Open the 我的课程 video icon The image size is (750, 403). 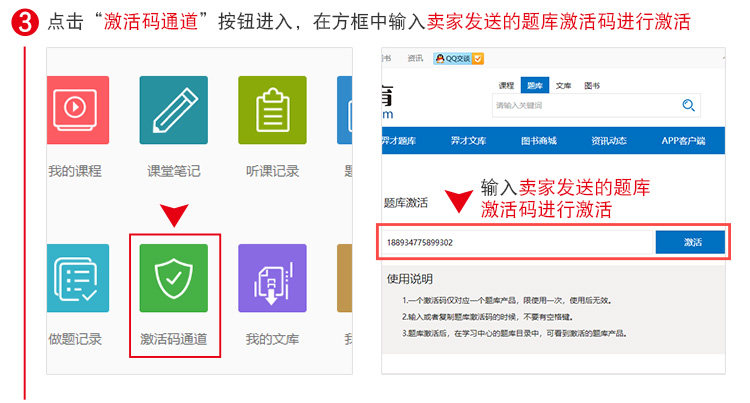click(78, 110)
